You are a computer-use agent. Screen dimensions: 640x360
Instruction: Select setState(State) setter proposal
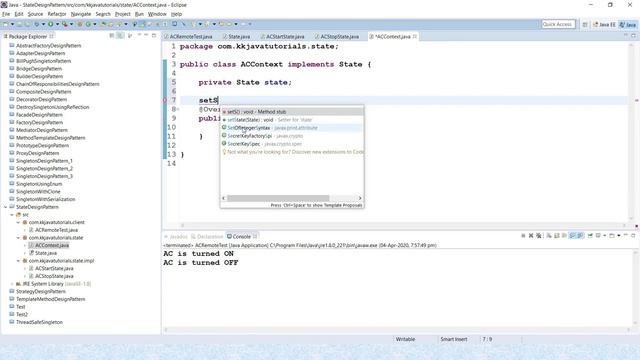292,120
